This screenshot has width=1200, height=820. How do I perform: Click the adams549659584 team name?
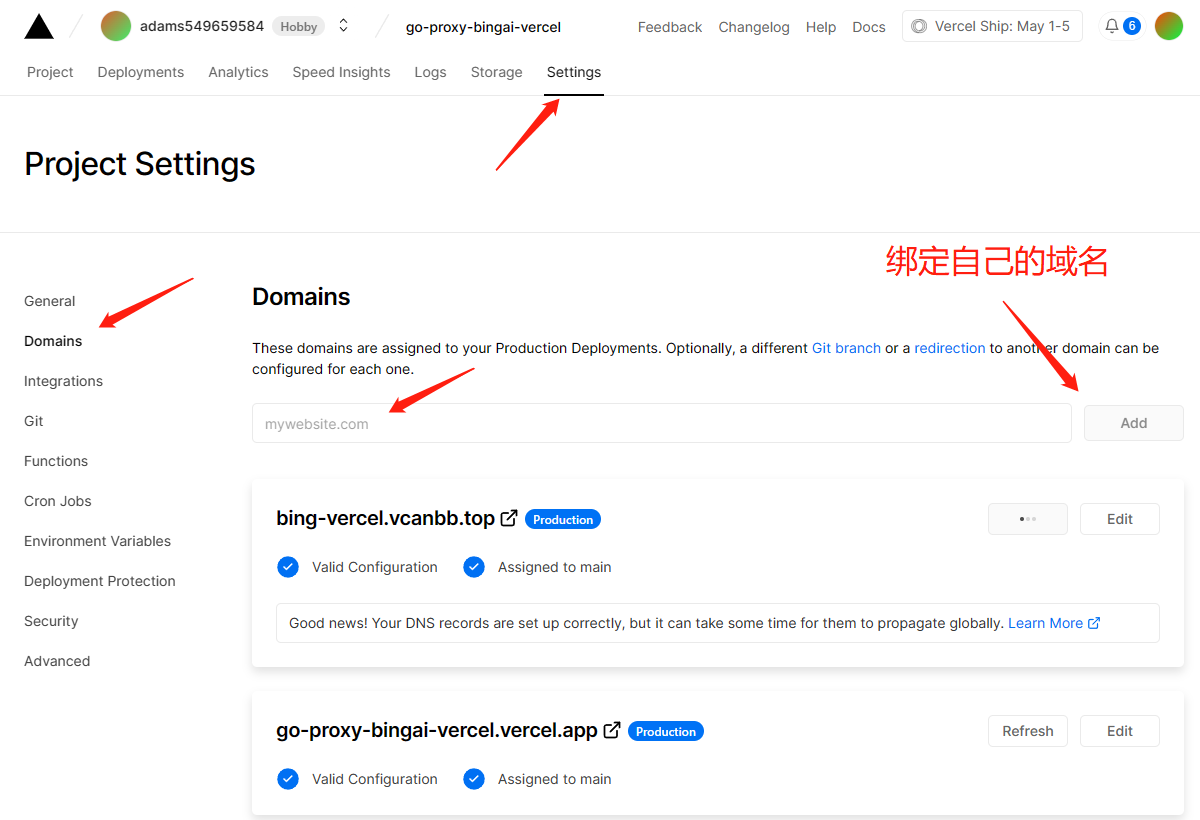tap(202, 26)
